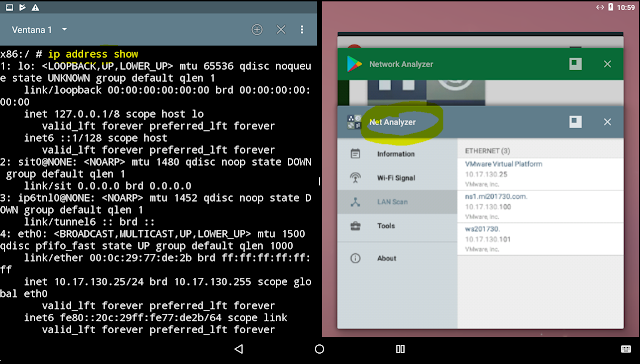Select the VMware Virtual Platform device entry
The image size is (640, 364).
click(x=540, y=174)
